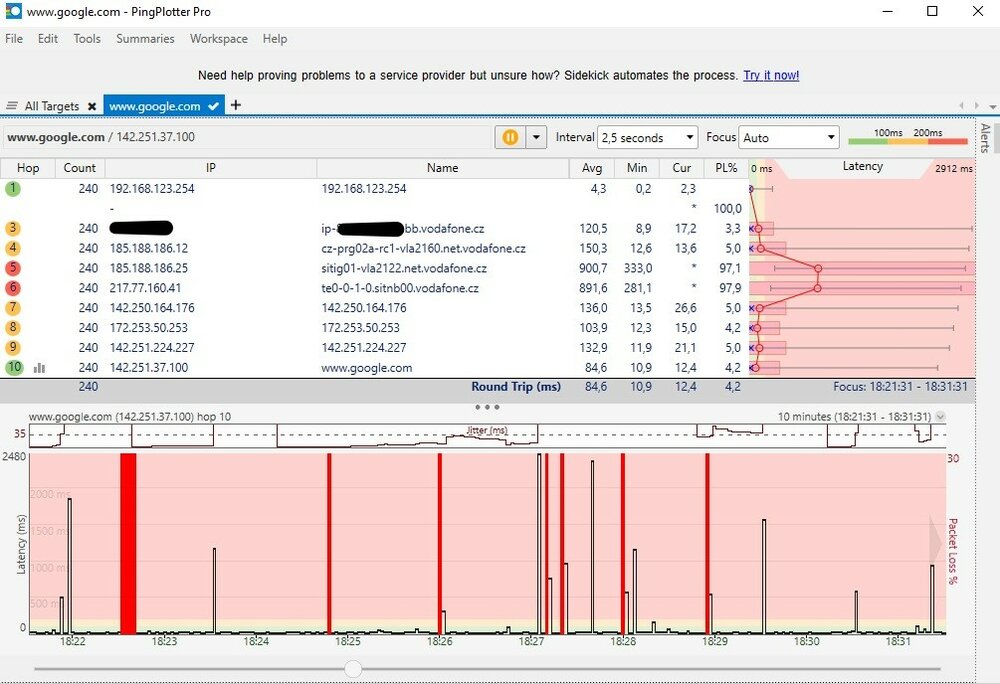
Task: Select the red hop 5 circle
Action: pyautogui.click(x=12, y=268)
